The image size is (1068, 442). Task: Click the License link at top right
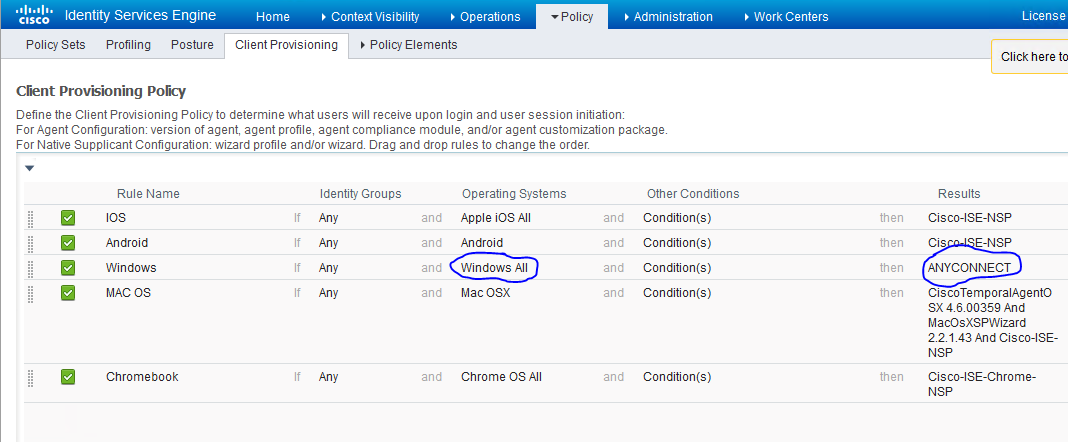[x=1043, y=16]
